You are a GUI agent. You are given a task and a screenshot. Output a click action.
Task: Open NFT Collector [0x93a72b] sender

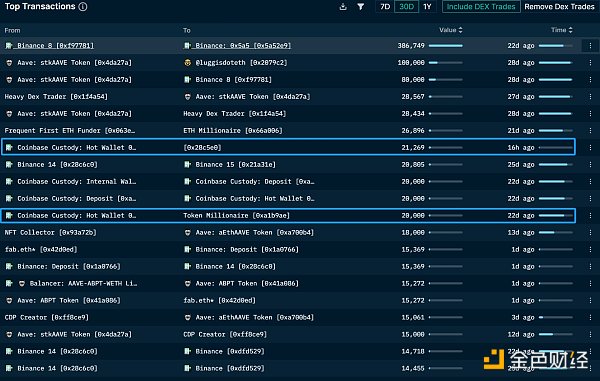point(50,232)
